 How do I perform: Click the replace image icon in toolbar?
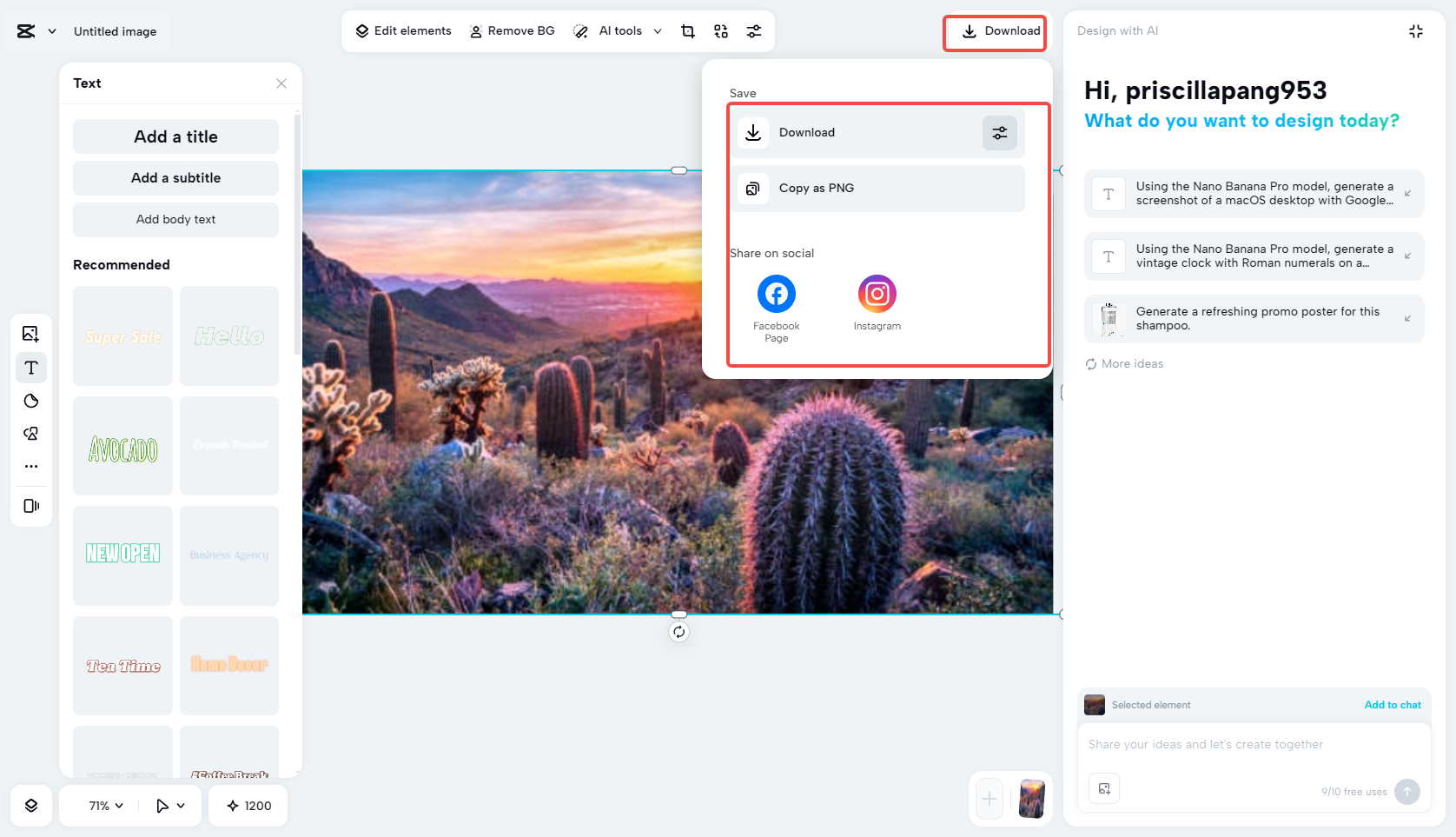point(721,31)
